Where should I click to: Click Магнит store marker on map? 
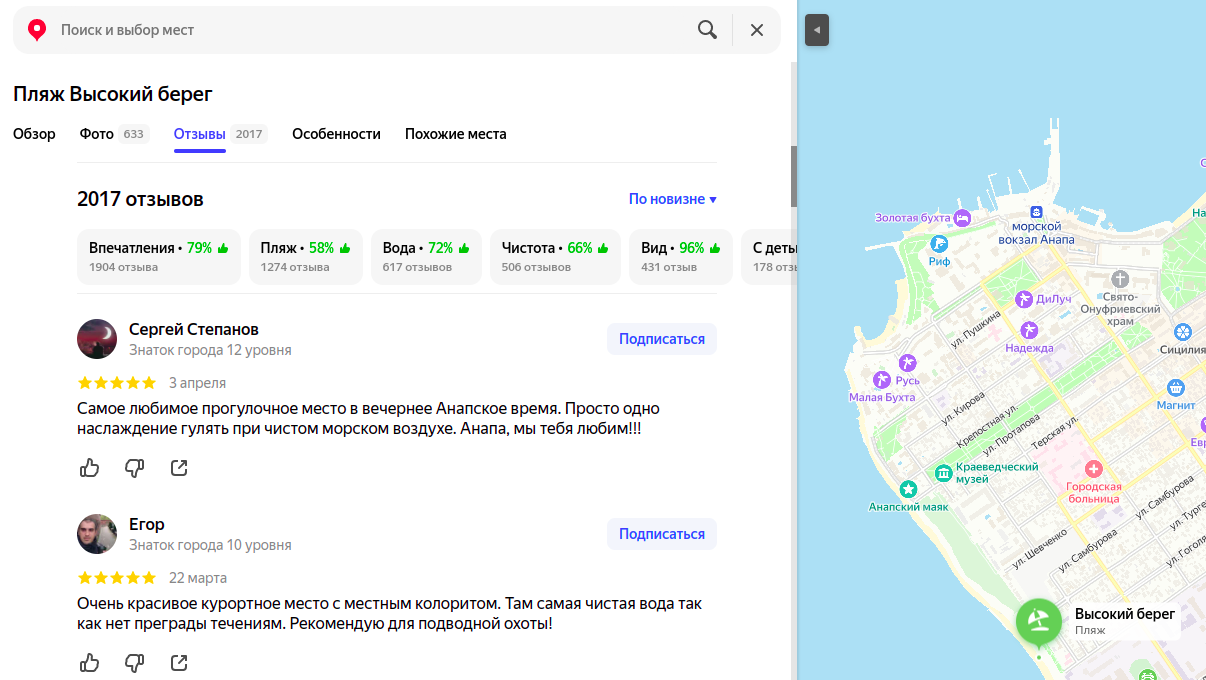[1176, 387]
